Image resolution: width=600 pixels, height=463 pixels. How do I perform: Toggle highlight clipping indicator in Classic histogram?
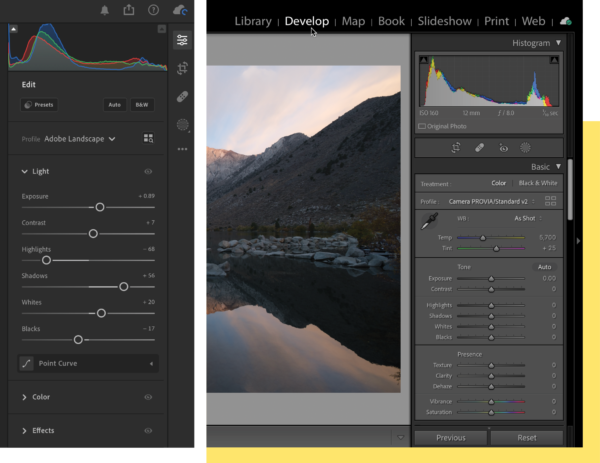[x=554, y=60]
